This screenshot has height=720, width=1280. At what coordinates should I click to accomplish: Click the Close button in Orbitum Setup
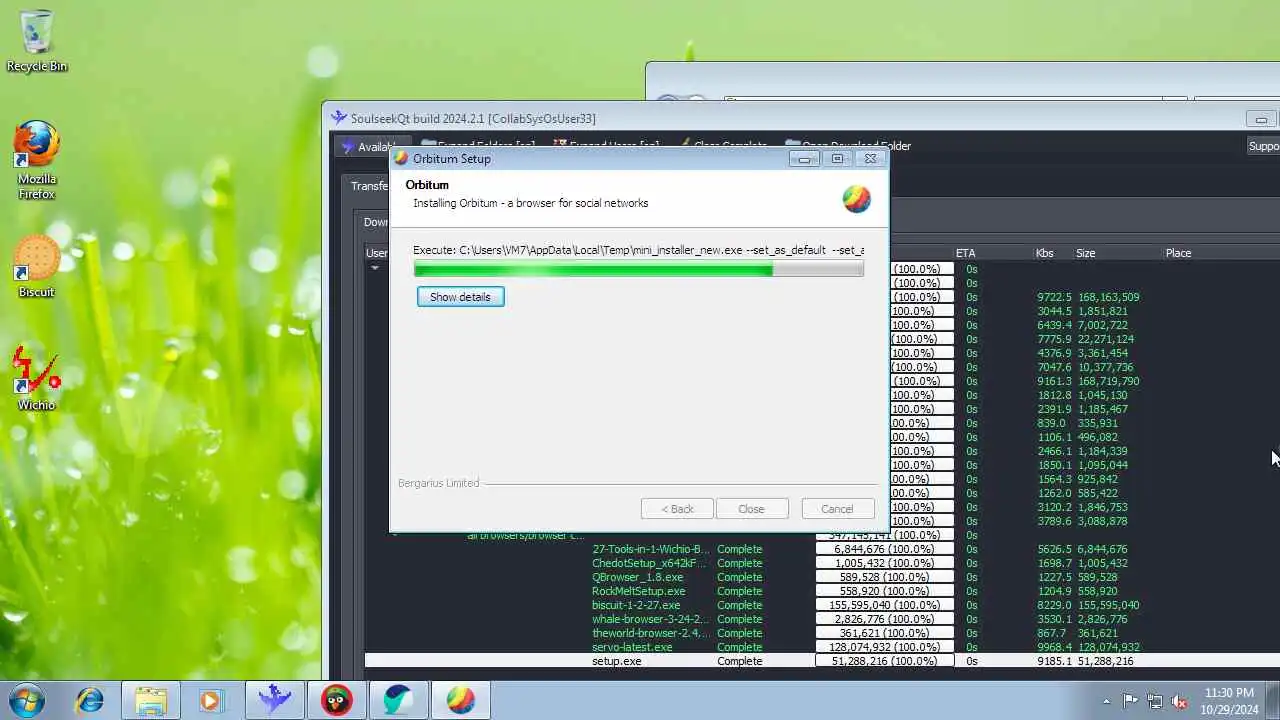tap(751, 509)
